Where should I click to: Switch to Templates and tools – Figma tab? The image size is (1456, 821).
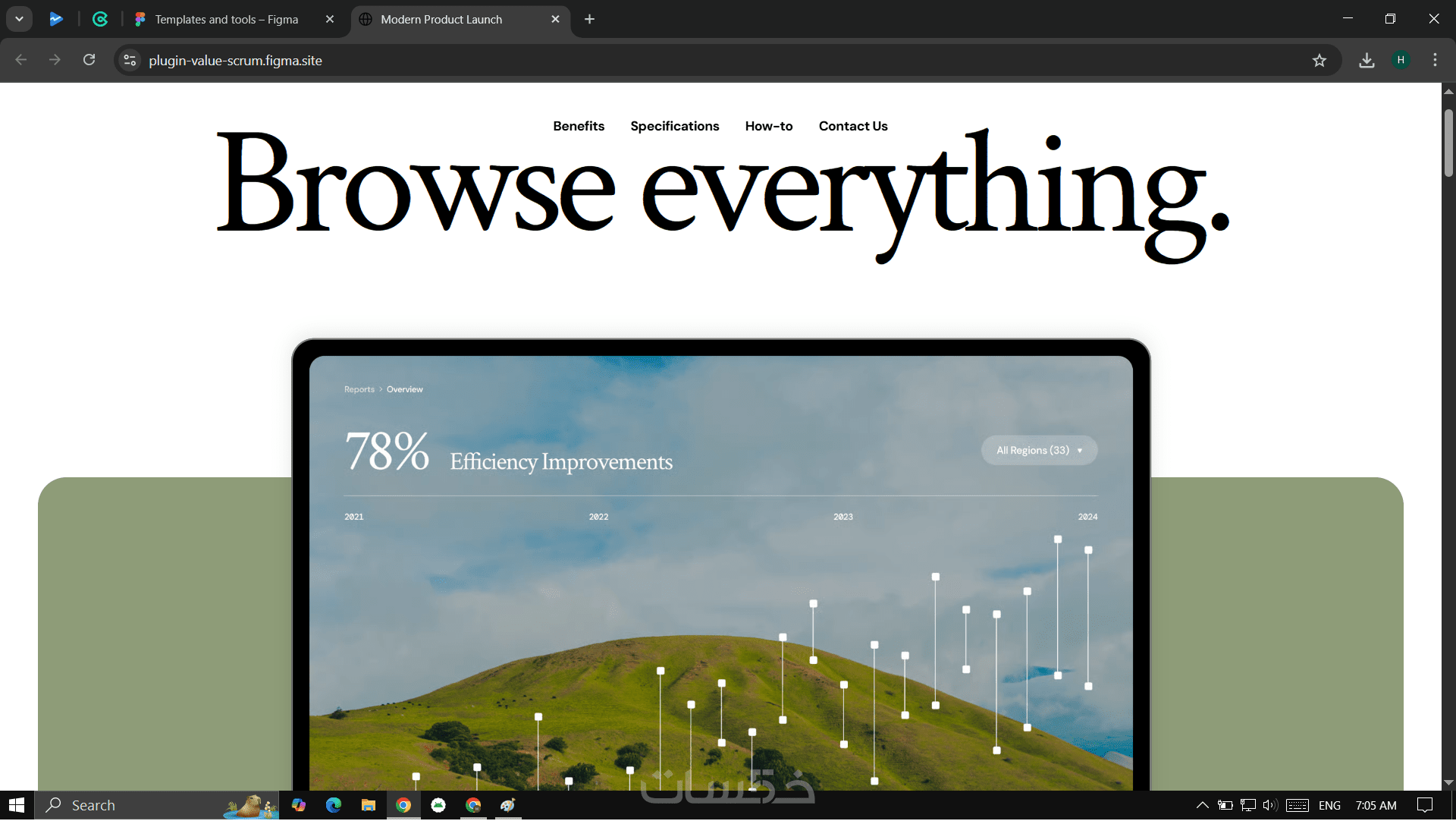click(226, 20)
